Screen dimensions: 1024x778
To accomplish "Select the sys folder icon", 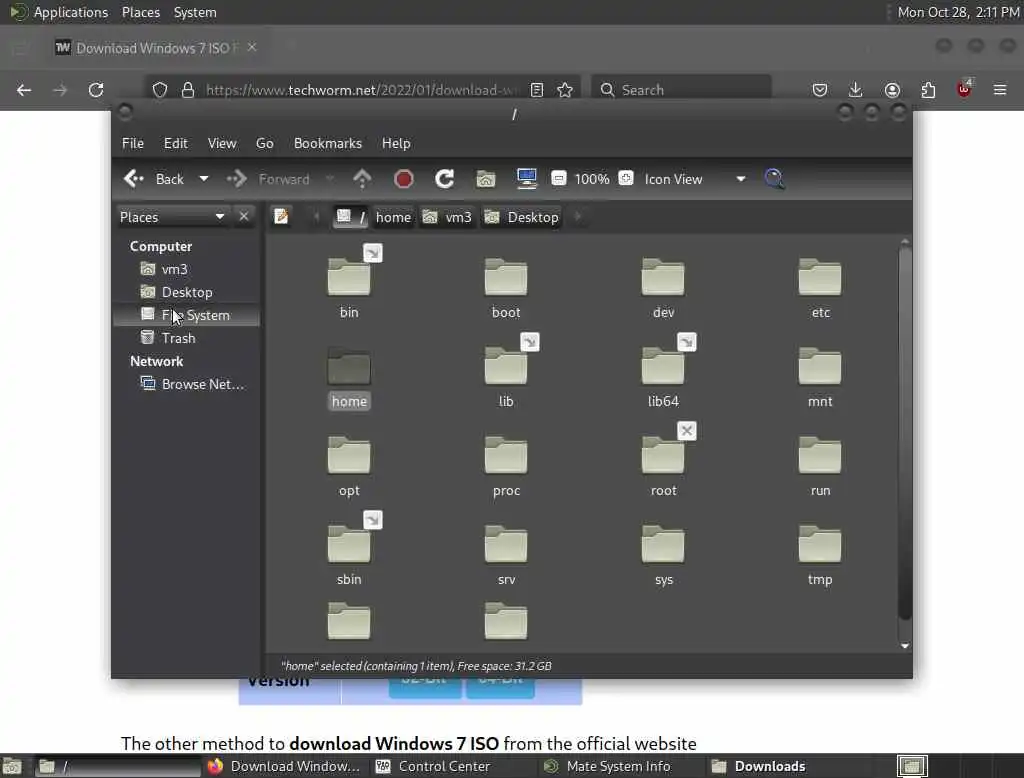I will 663,543.
